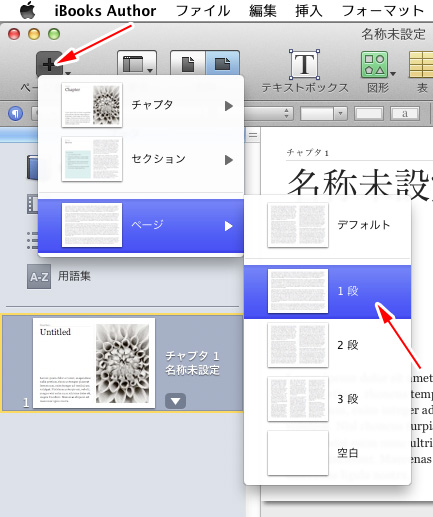433x517 pixels.
Task: Pick the 1 段 page layout
Action: (x=327, y=292)
